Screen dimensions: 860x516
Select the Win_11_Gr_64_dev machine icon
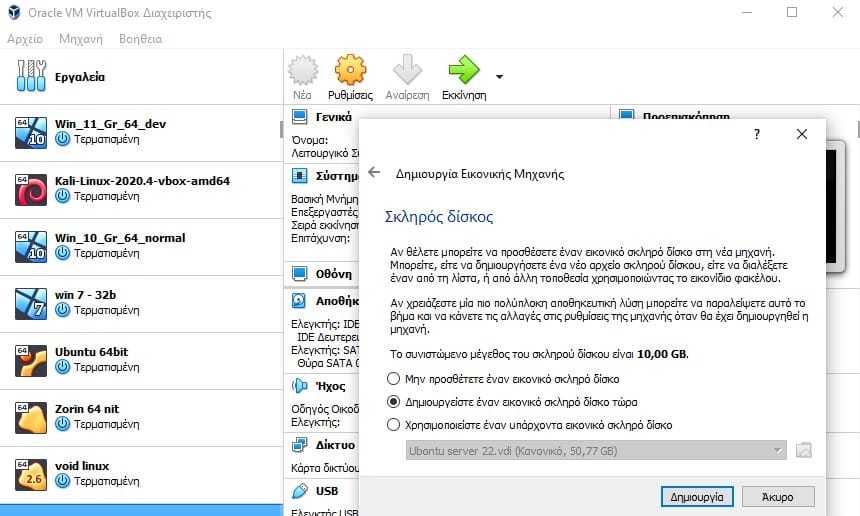tap(31, 132)
